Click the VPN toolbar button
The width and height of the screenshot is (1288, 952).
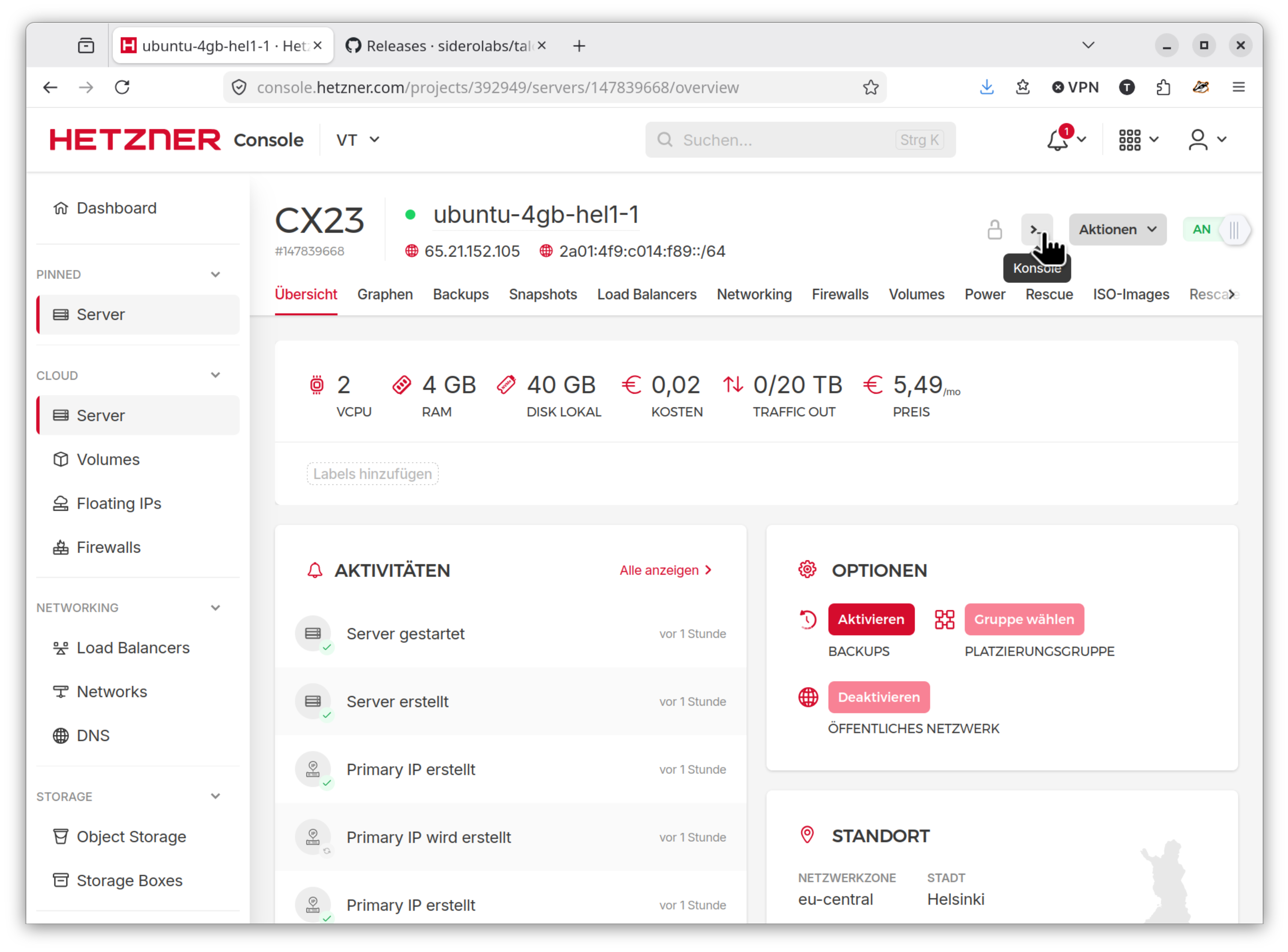pos(1075,87)
